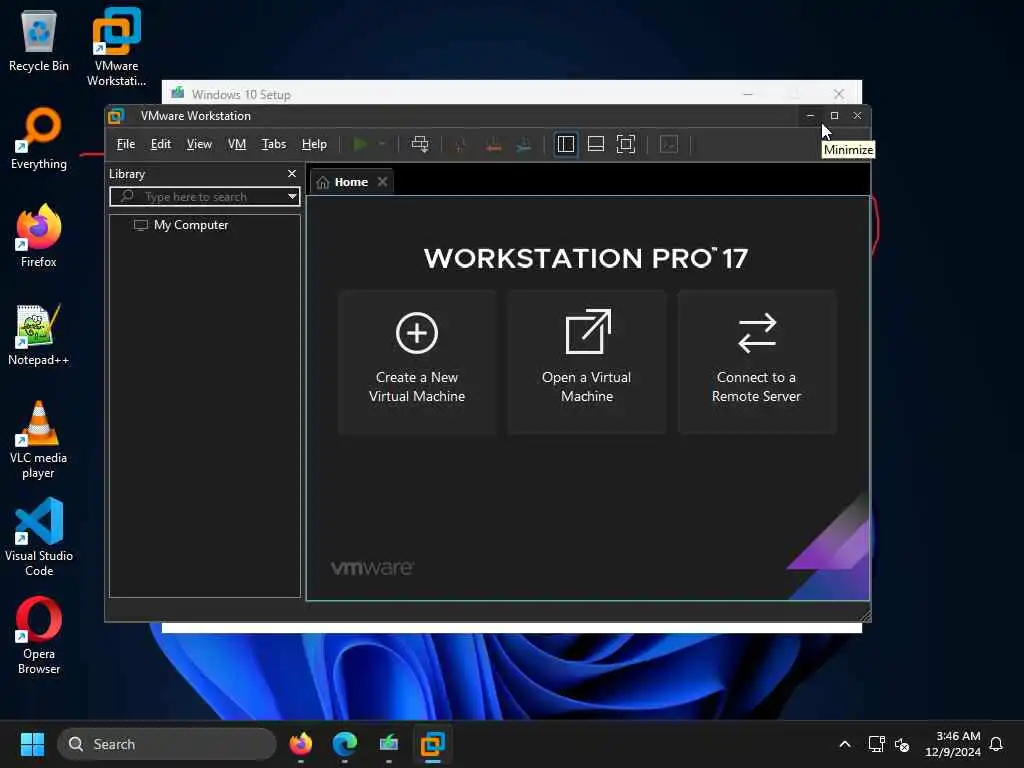Click the green Power On play button

(360, 144)
